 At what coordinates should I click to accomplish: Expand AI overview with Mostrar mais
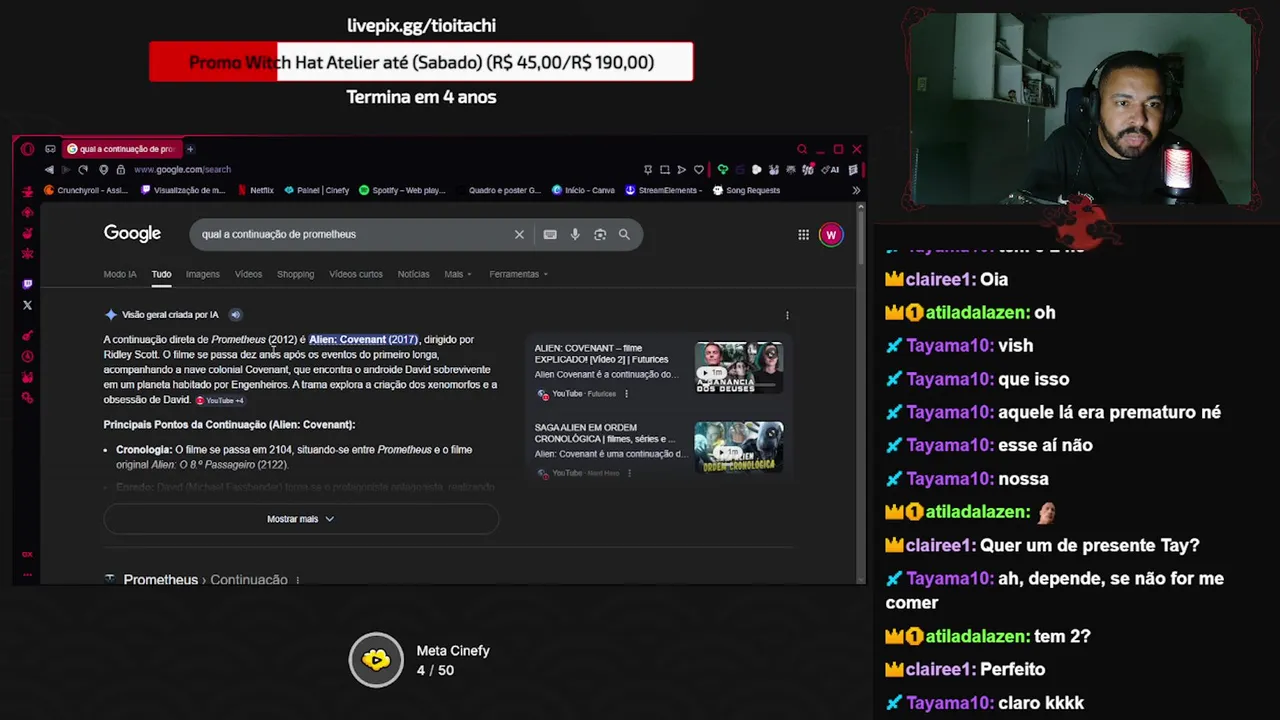pos(301,519)
